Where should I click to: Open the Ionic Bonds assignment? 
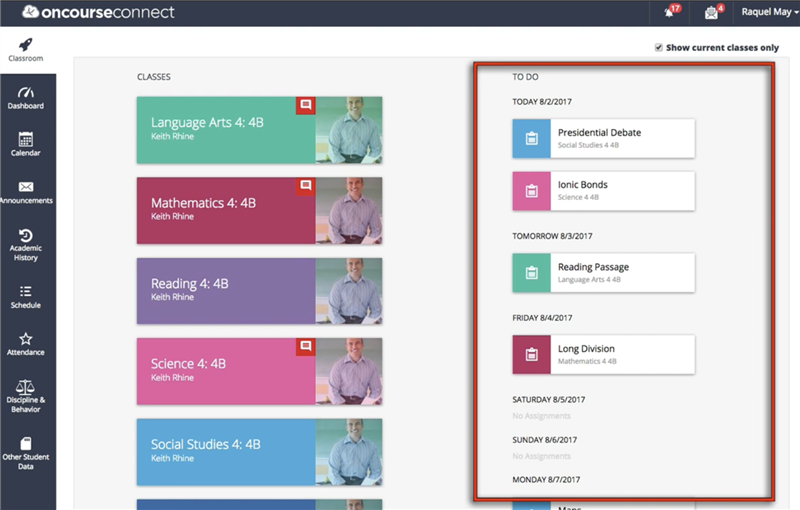pos(604,191)
